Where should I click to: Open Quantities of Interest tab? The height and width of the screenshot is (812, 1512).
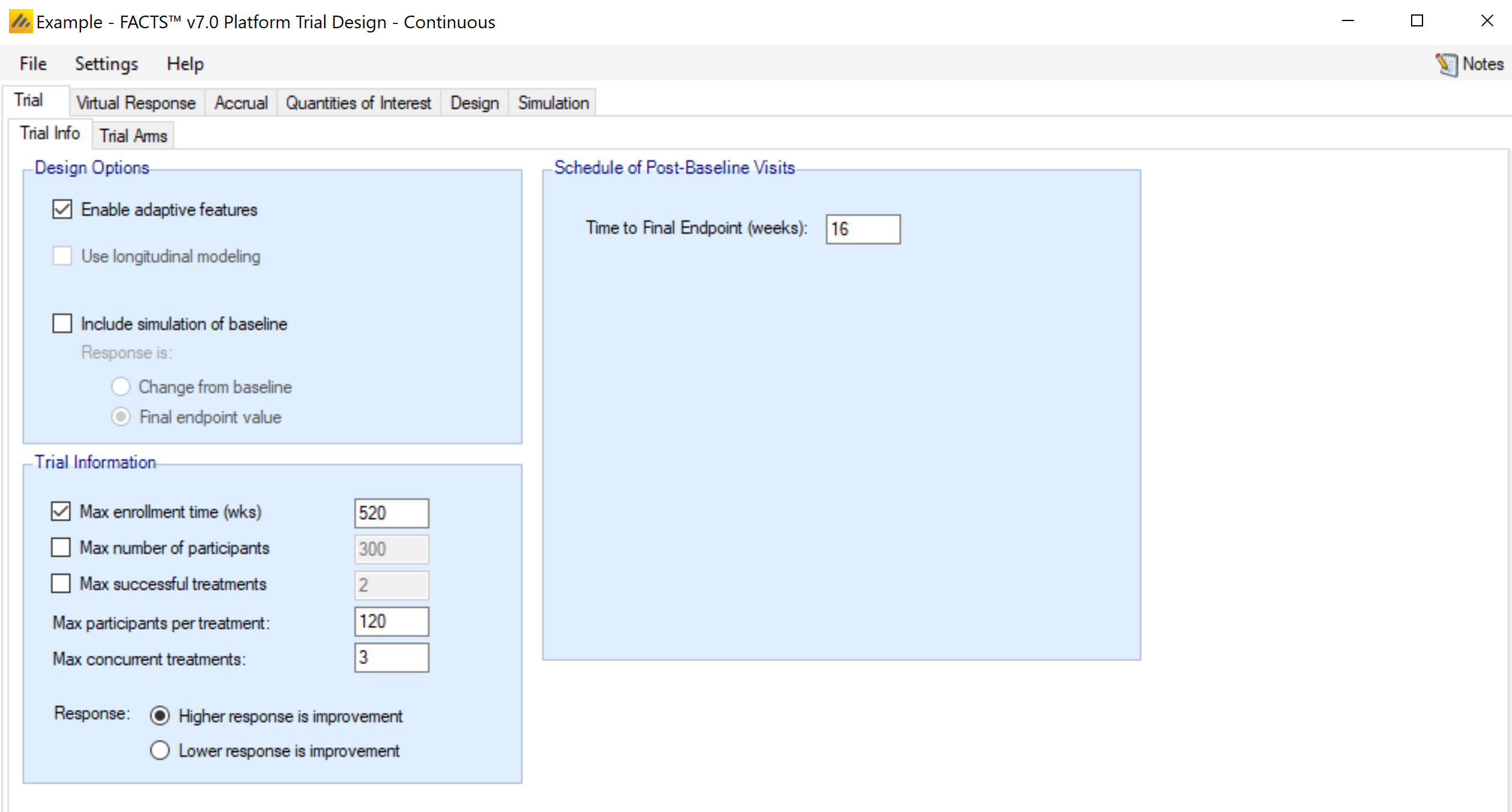tap(358, 103)
